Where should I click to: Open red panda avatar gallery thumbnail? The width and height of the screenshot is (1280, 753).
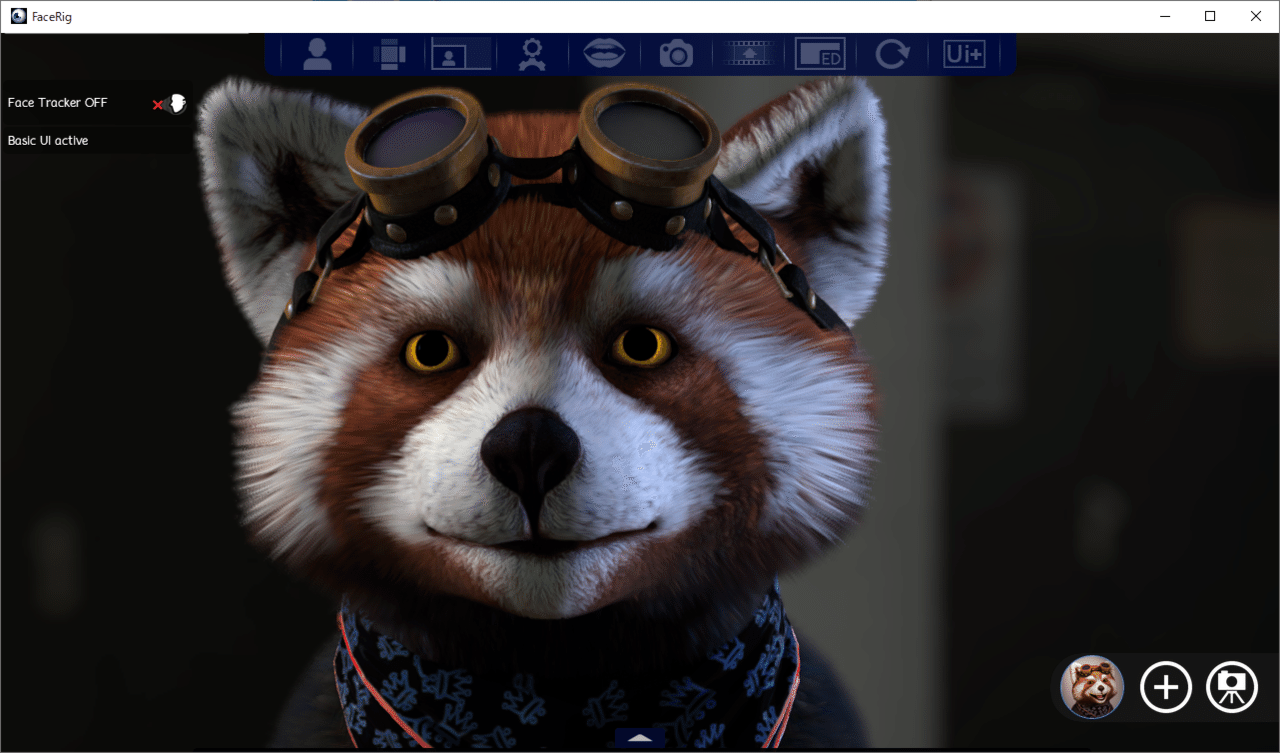point(1092,687)
